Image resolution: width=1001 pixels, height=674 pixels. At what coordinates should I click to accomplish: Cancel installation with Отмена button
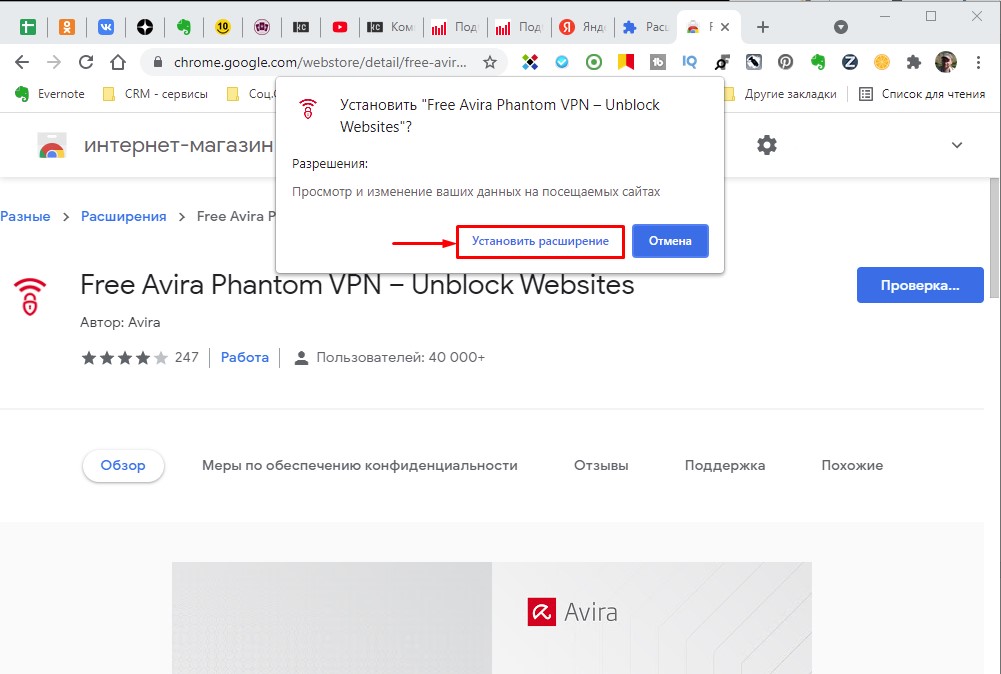670,241
